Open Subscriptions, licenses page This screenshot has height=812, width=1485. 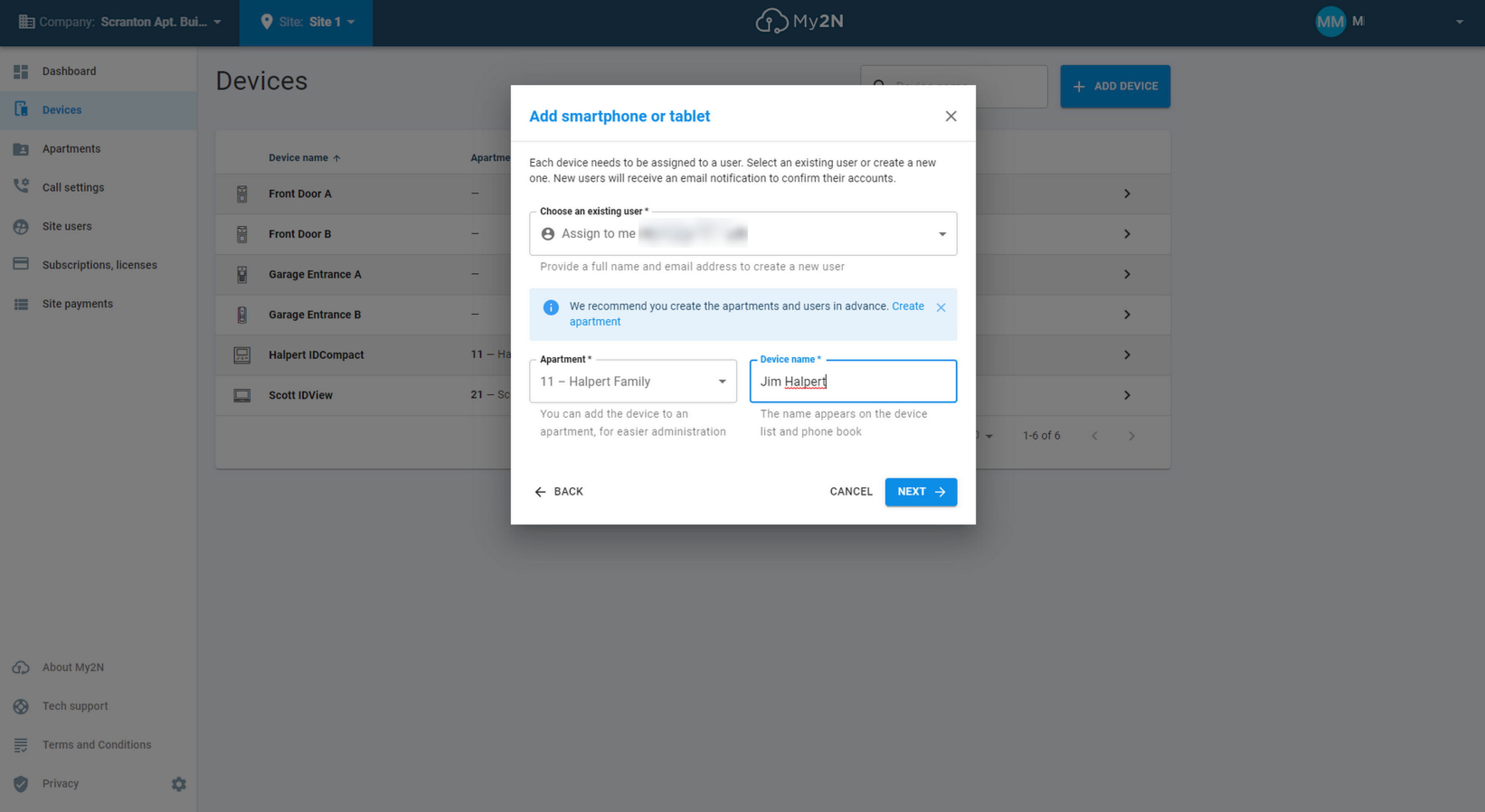[98, 264]
